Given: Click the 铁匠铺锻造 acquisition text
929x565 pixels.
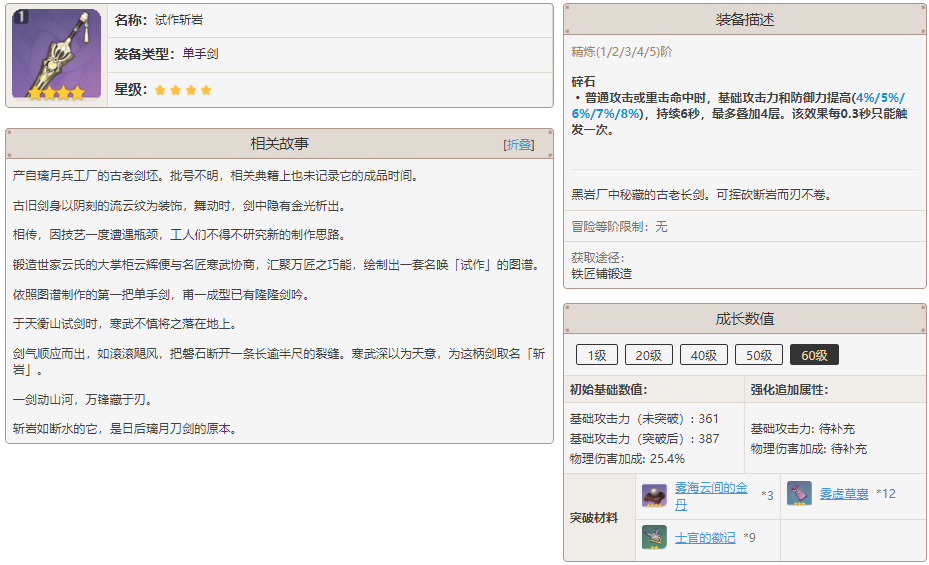Looking at the screenshot, I should click(601, 274).
